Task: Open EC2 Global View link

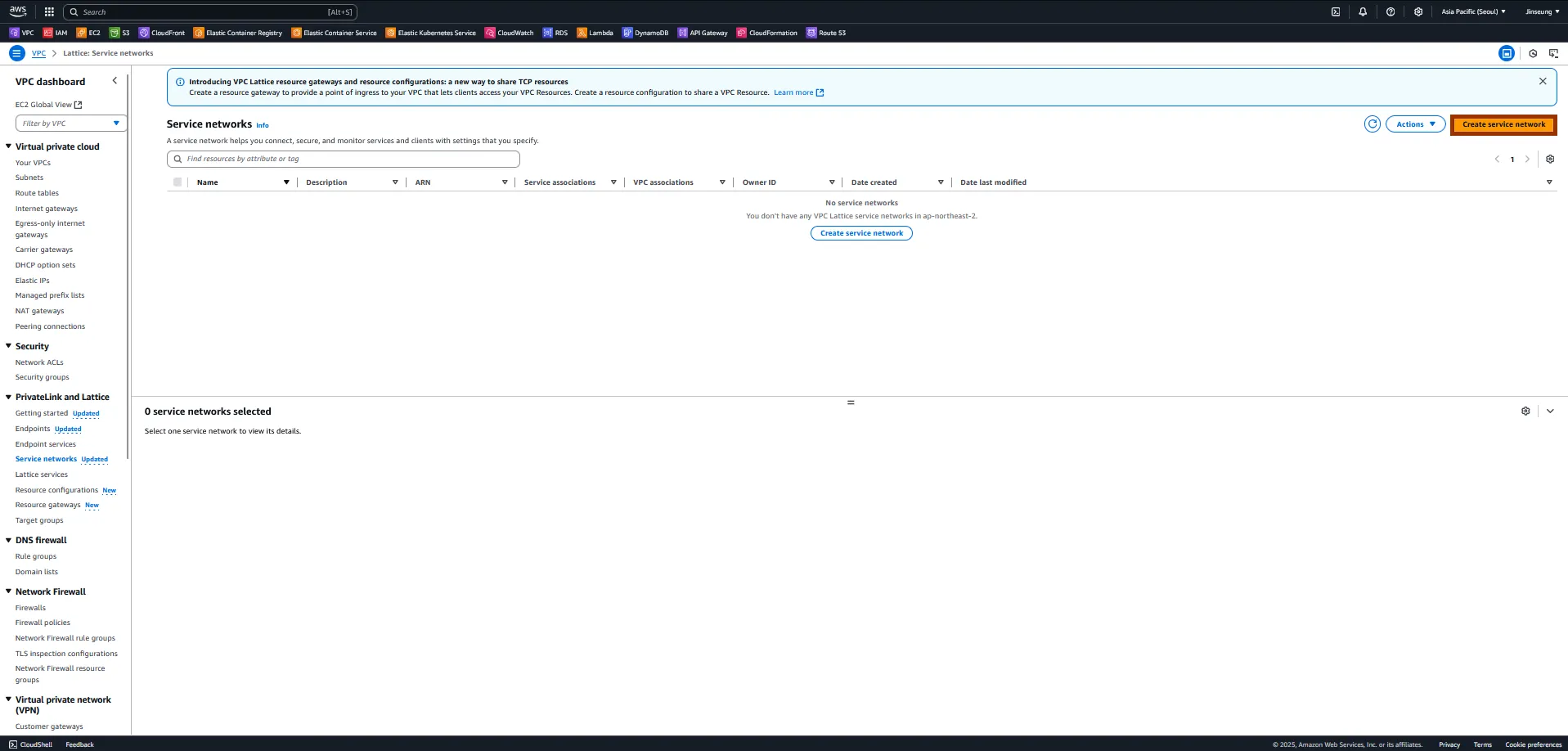Action: [49, 105]
